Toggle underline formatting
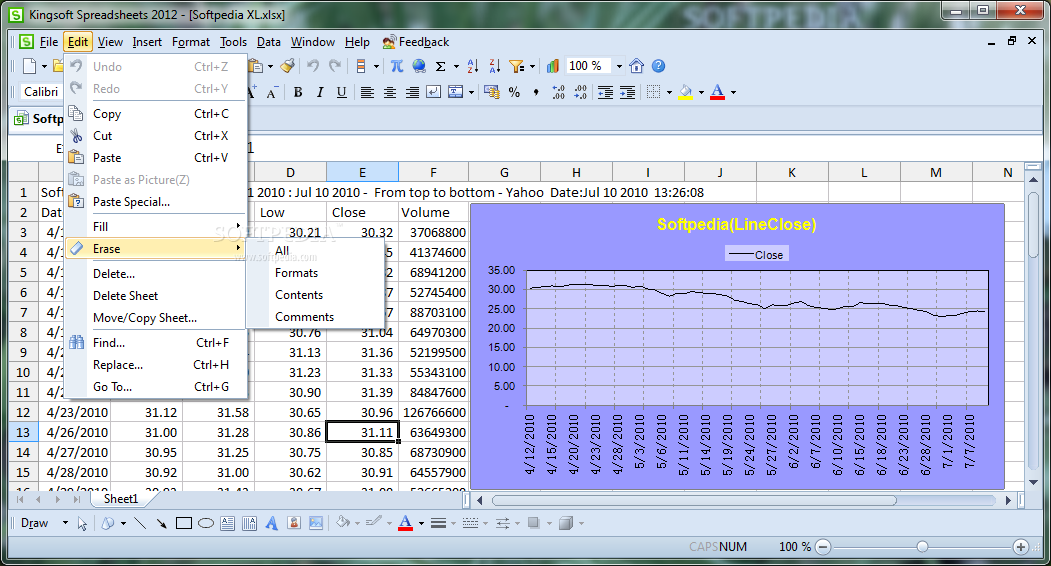This screenshot has width=1051, height=566. click(342, 92)
